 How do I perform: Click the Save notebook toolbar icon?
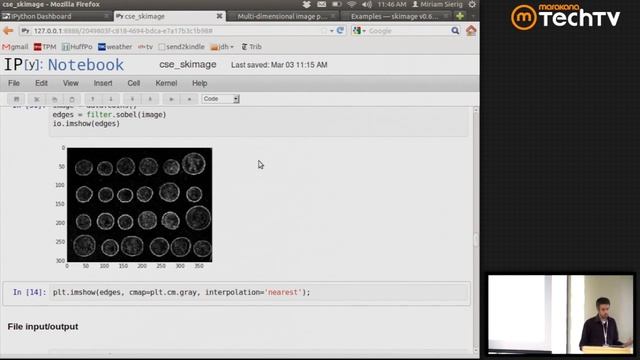(16, 99)
